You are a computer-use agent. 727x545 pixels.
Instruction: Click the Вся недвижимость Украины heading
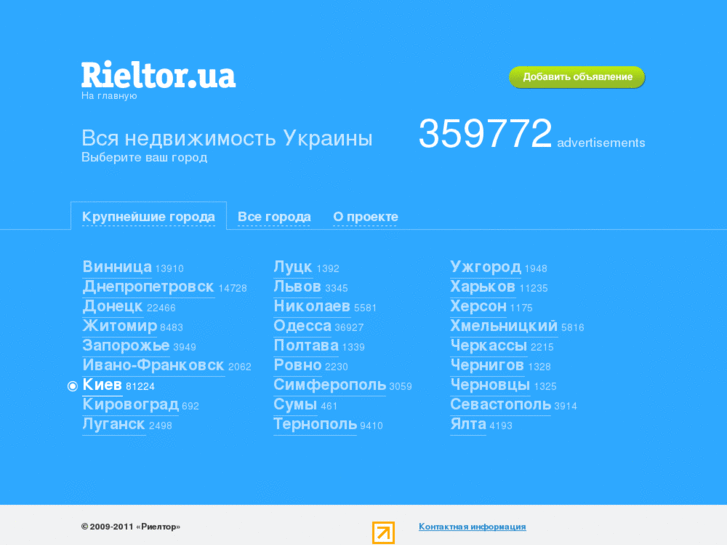coord(227,138)
